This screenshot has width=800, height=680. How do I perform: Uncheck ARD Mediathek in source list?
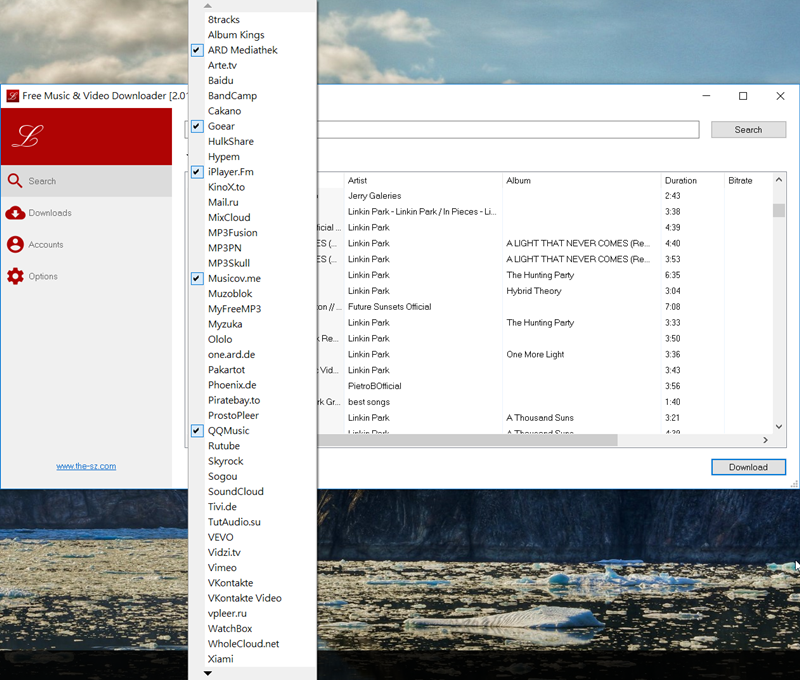coord(198,50)
